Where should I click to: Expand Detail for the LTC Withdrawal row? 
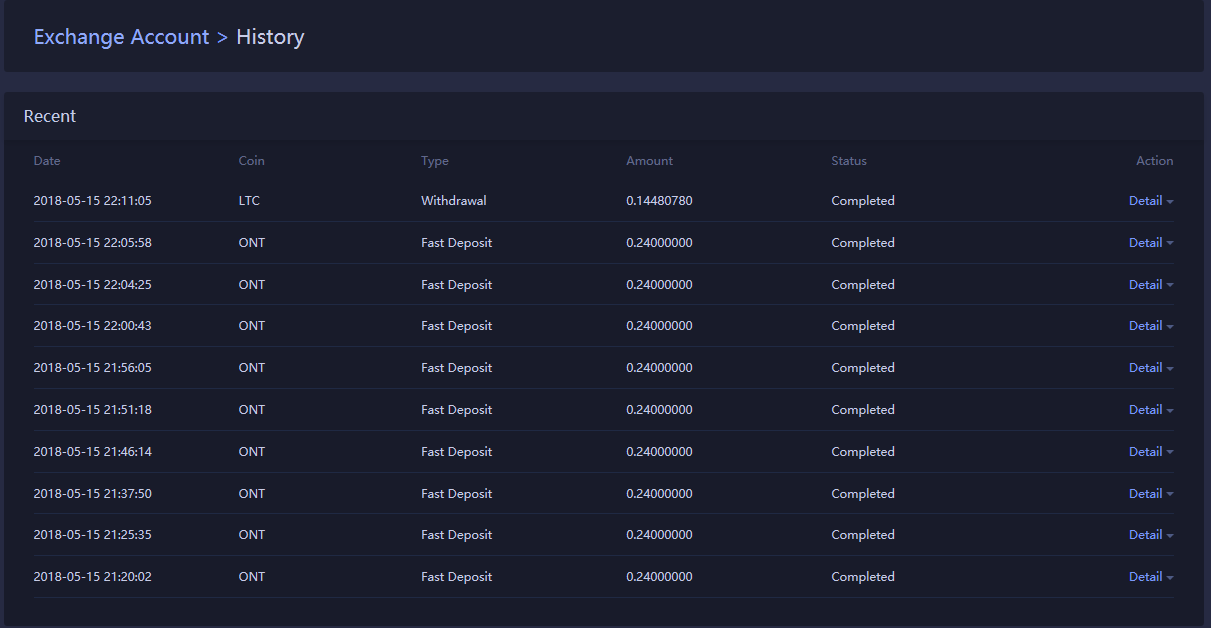point(1149,201)
